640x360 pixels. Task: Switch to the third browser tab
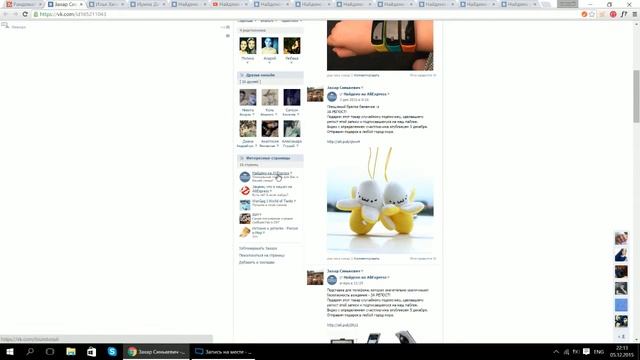(x=106, y=4)
